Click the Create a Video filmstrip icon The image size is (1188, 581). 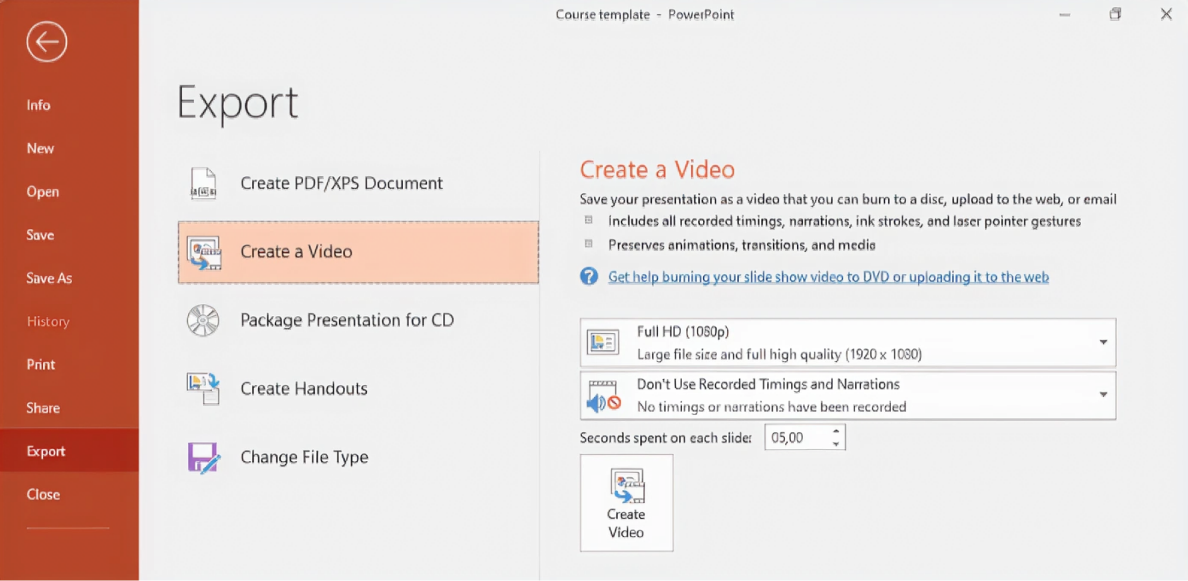(204, 253)
